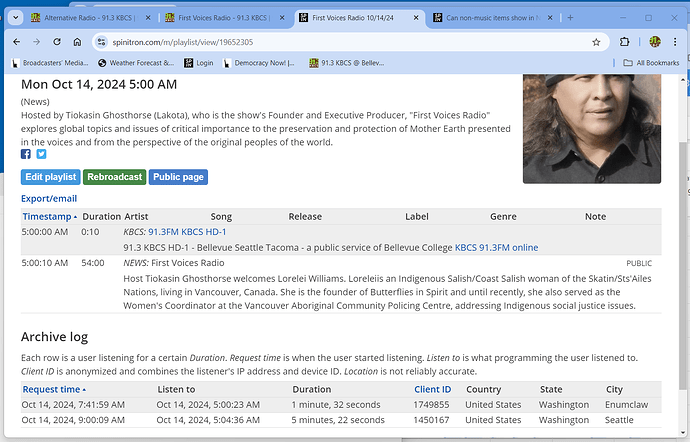690x442 pixels.
Task: Close the Alternative Radio tab
Action: click(x=148, y=18)
